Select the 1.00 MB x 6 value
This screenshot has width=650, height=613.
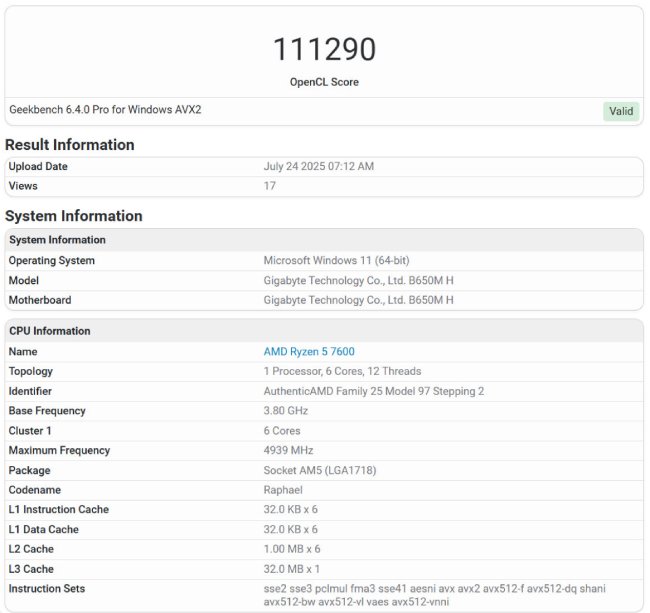point(292,549)
